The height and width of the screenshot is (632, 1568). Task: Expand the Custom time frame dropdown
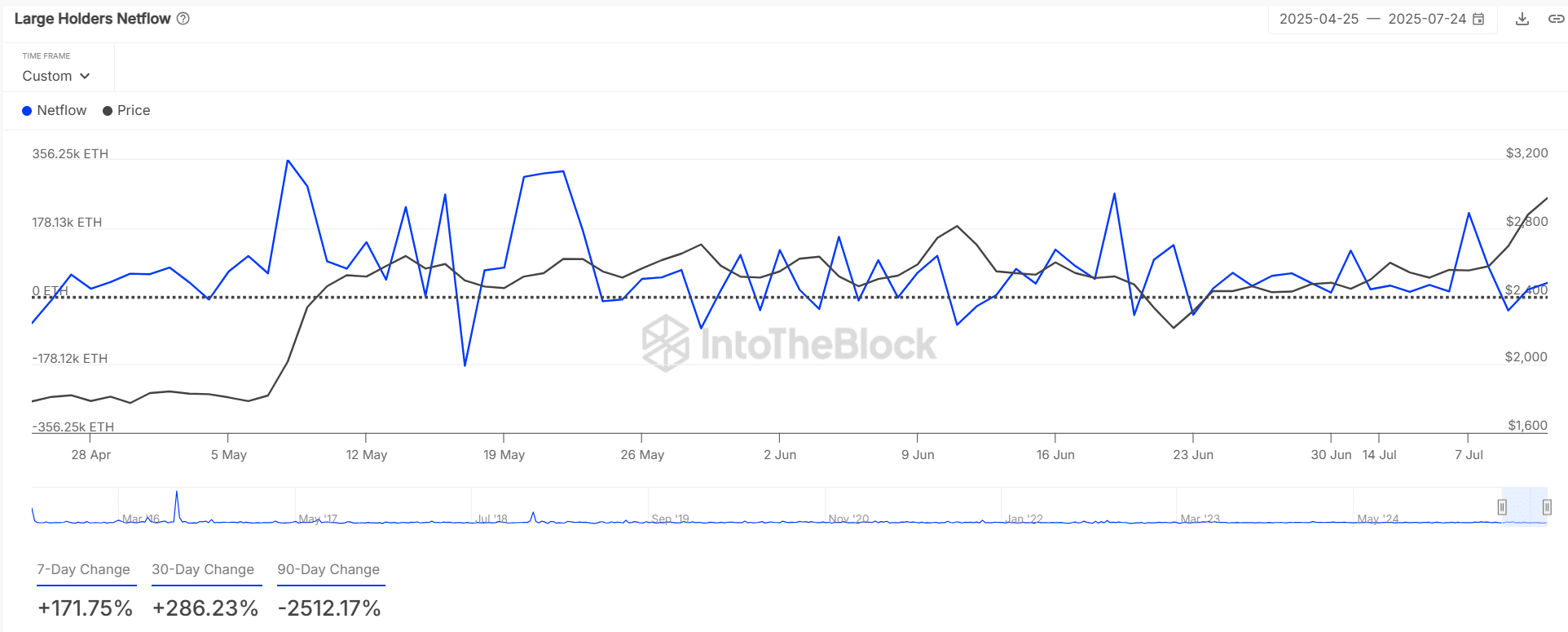55,76
